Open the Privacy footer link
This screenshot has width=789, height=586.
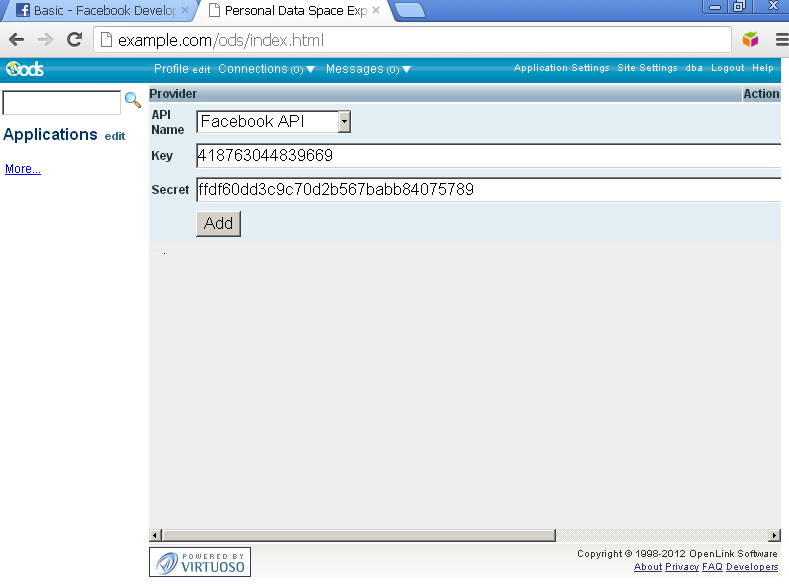[x=682, y=567]
